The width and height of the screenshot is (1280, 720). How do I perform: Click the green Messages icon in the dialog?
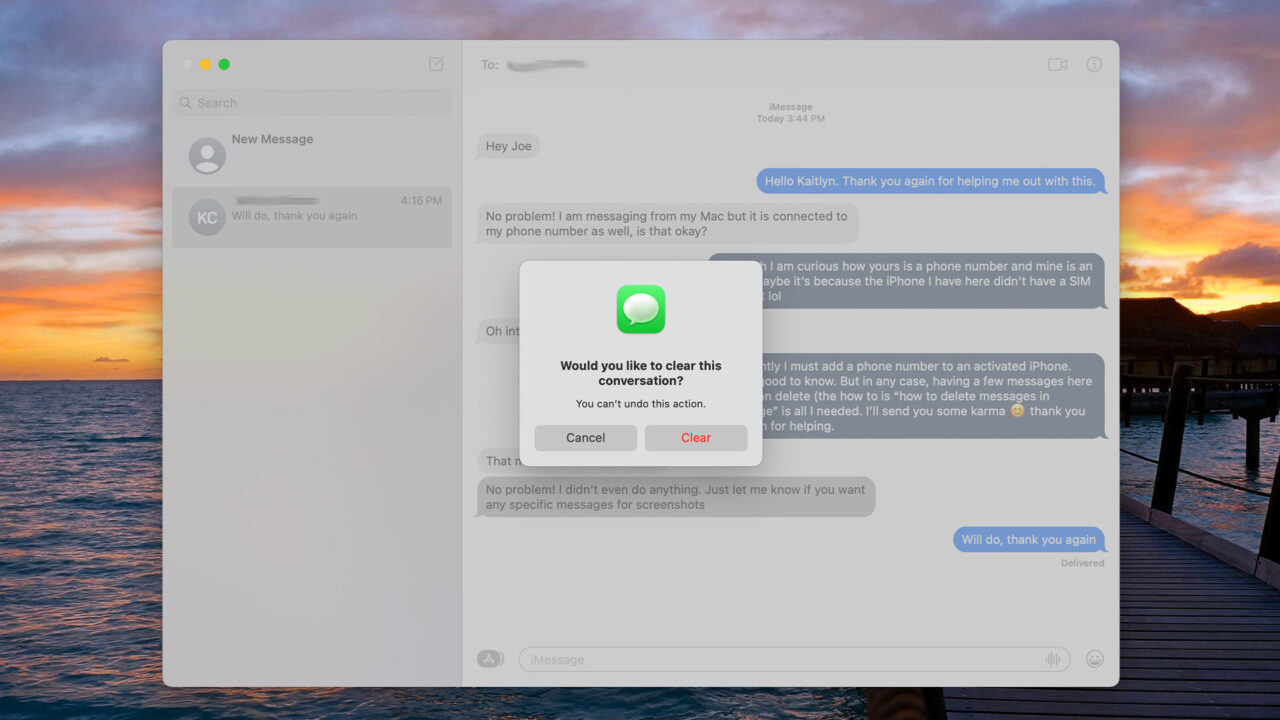click(x=640, y=310)
